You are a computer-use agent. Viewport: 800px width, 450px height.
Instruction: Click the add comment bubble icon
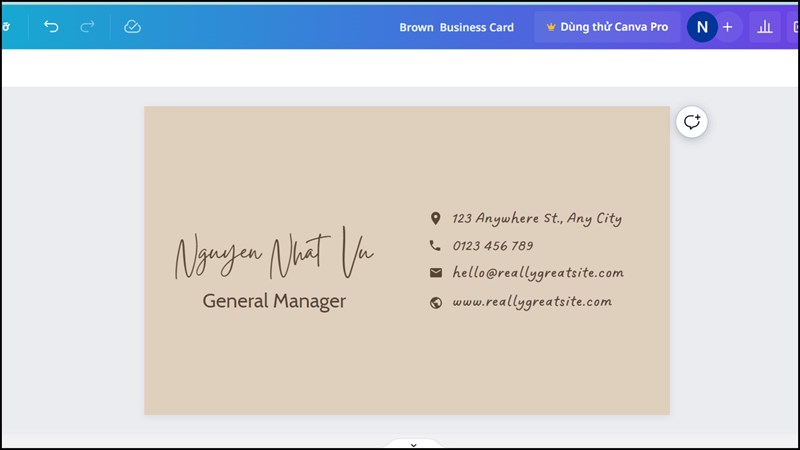(x=692, y=122)
